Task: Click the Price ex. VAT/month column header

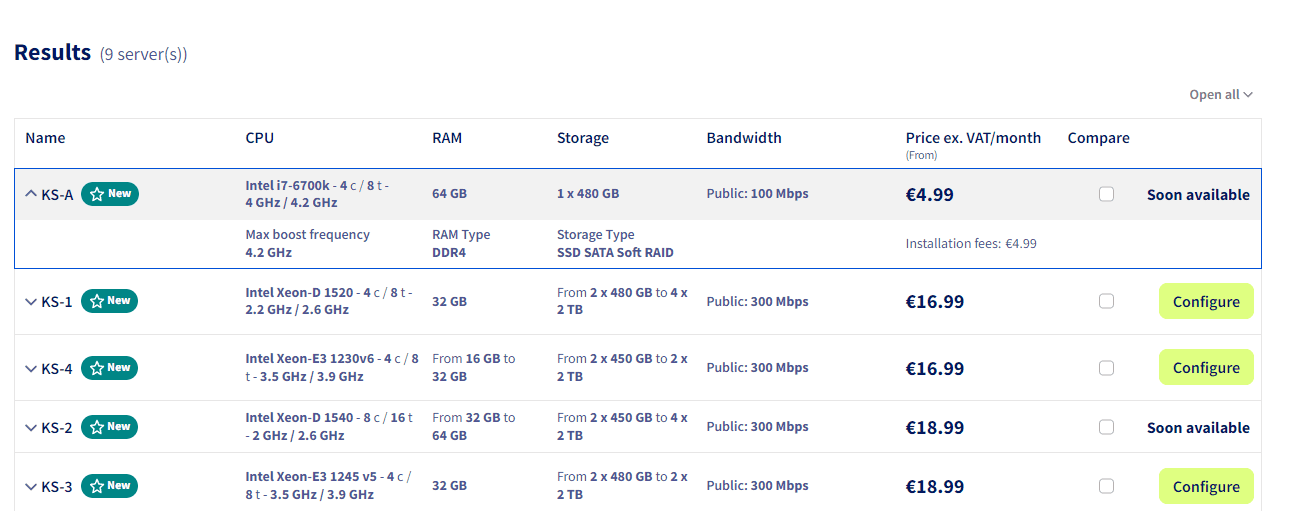Action: [972, 138]
